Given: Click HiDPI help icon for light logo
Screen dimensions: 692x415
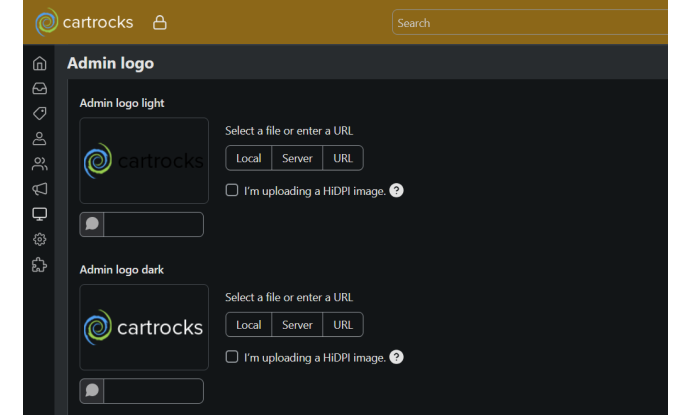Looking at the screenshot, I should [396, 191].
